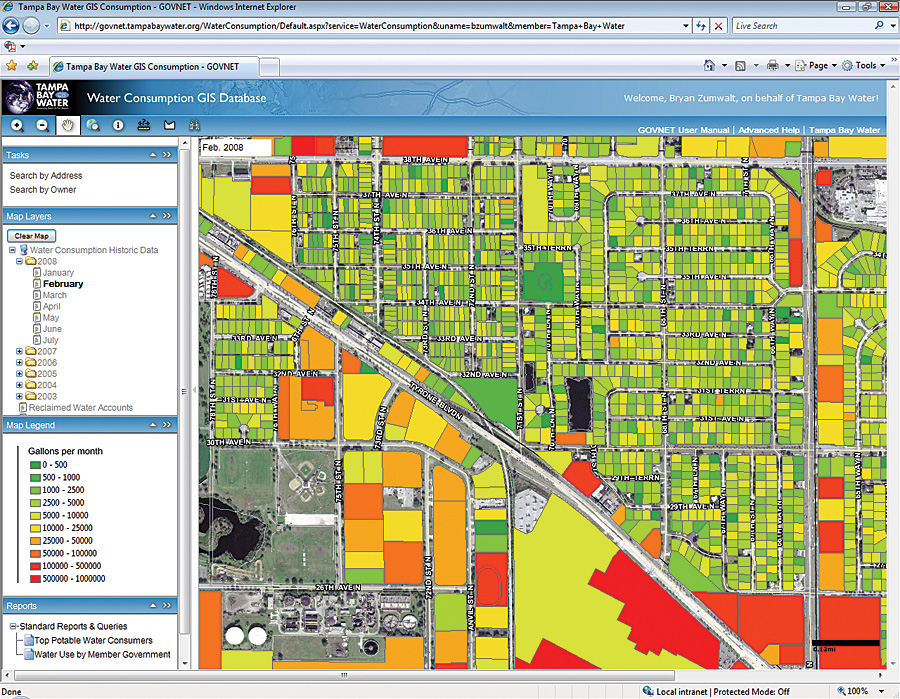Click the Print icon in command bar
The width and height of the screenshot is (900, 699).
pyautogui.click(x=773, y=65)
